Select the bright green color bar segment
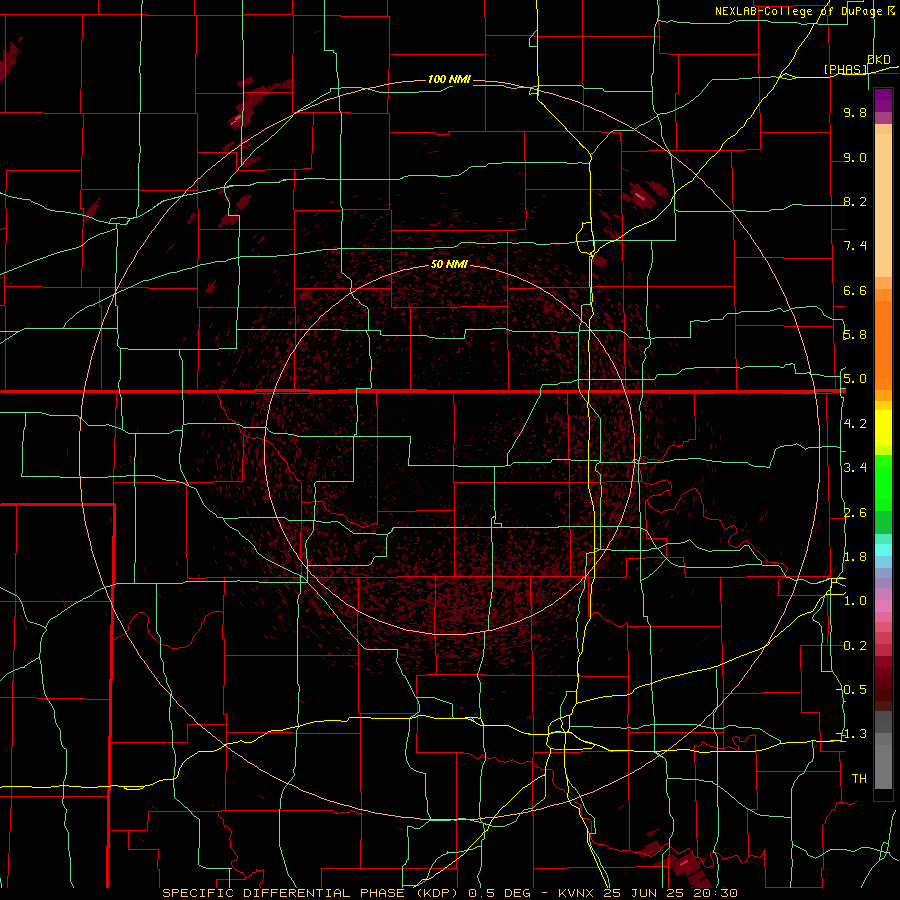Viewport: 900px width, 900px height. [883, 483]
